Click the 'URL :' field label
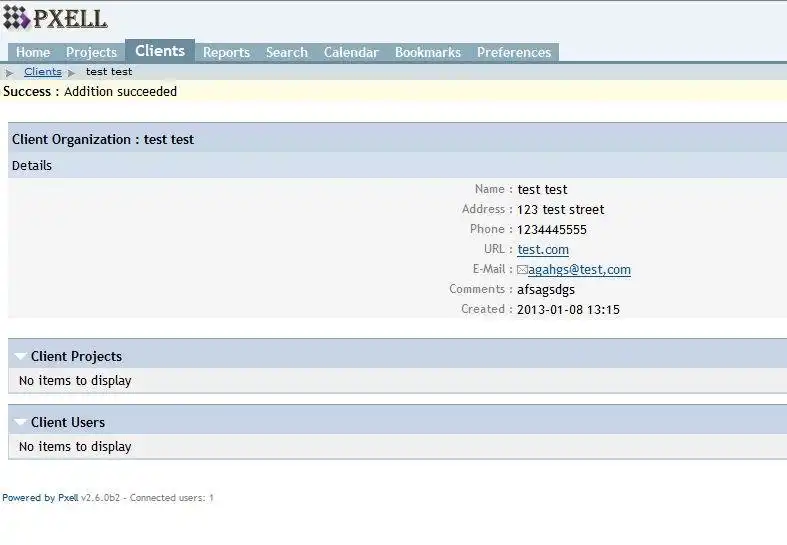787x545 pixels. coord(498,249)
